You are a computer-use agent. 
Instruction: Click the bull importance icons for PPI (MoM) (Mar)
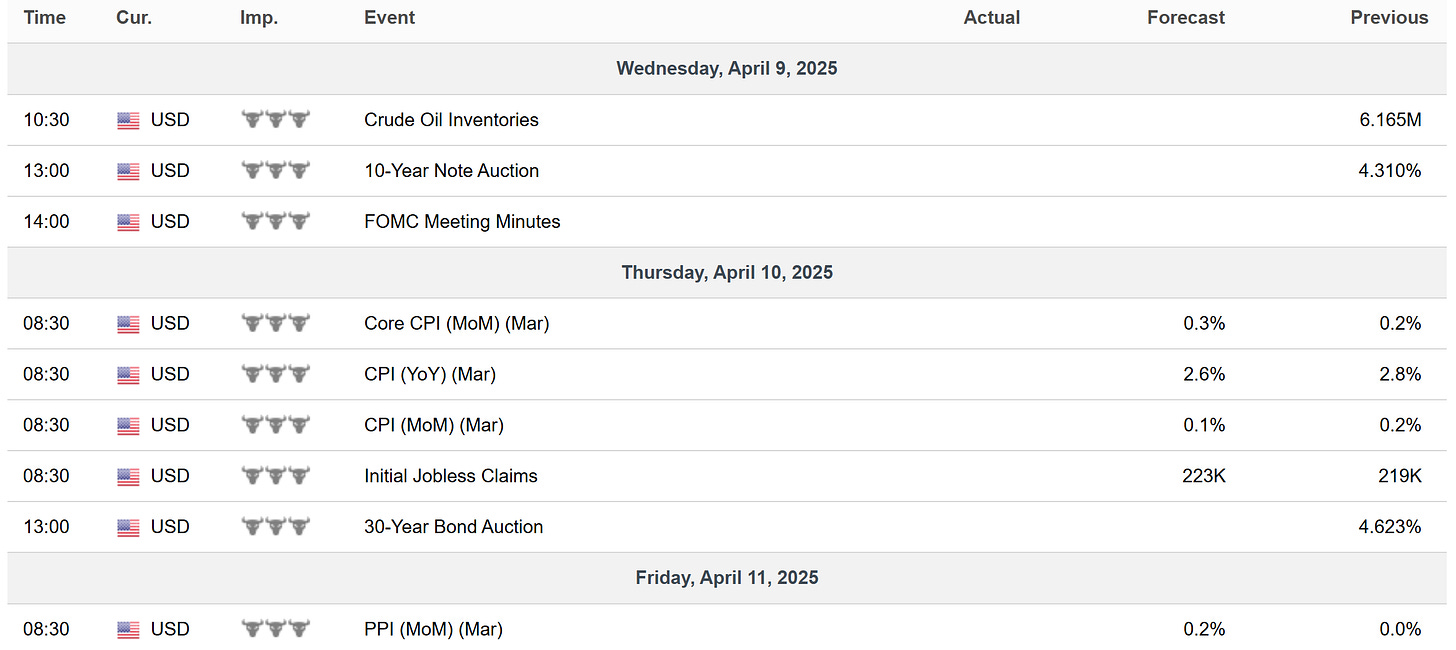(x=276, y=629)
